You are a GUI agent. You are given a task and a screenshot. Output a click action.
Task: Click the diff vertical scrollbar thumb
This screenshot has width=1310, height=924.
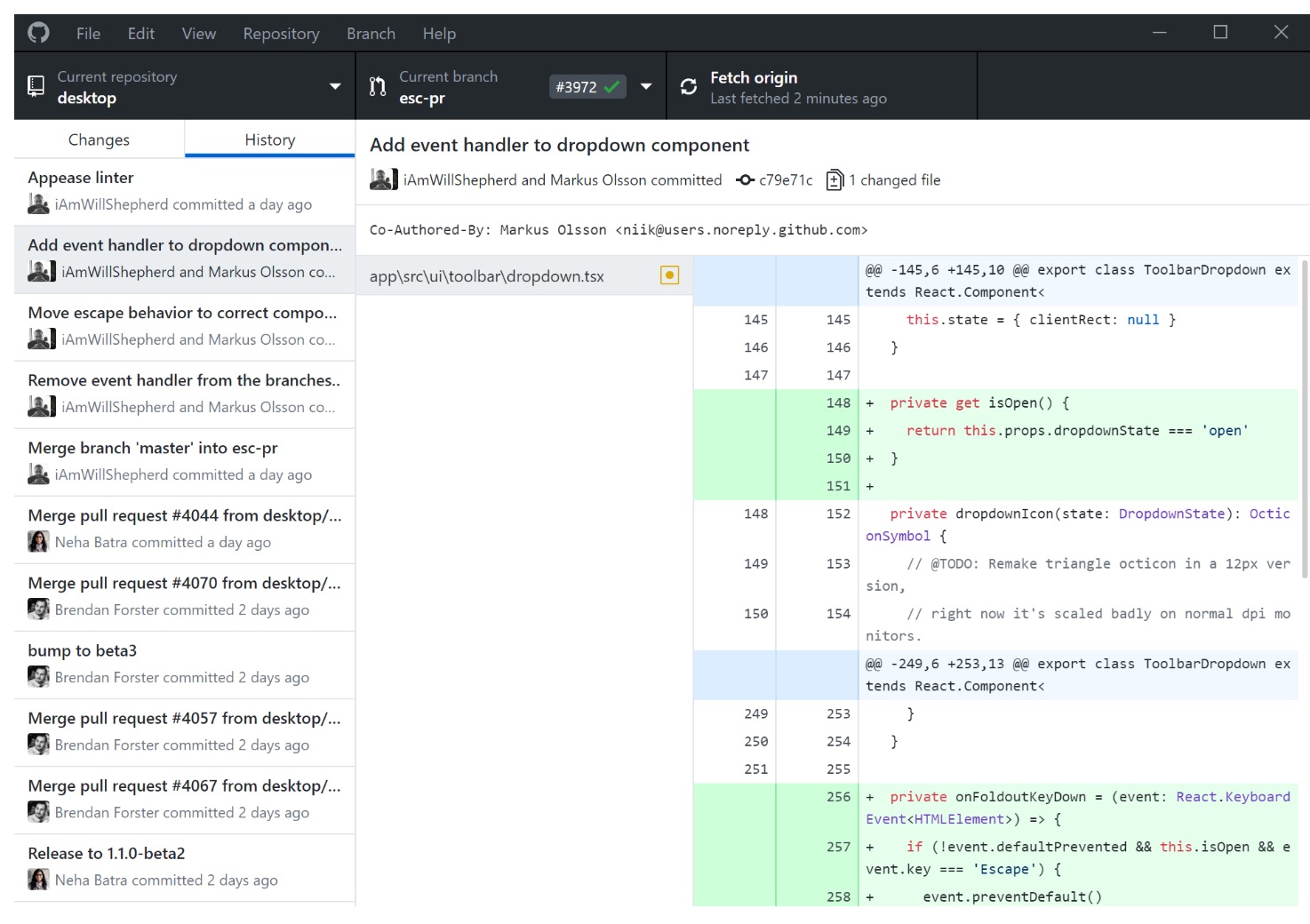point(1304,419)
